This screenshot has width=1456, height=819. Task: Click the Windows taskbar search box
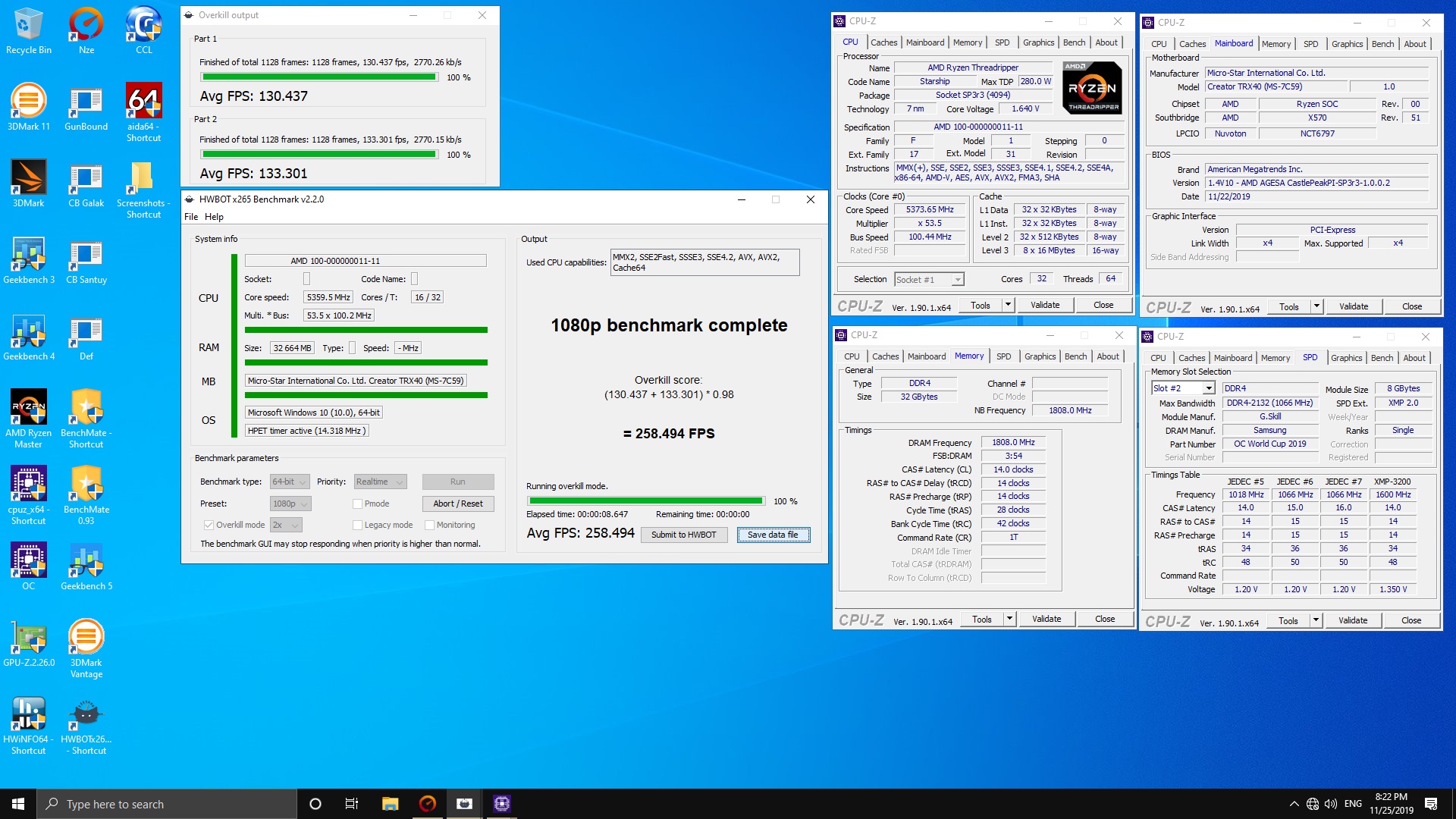pos(167,804)
